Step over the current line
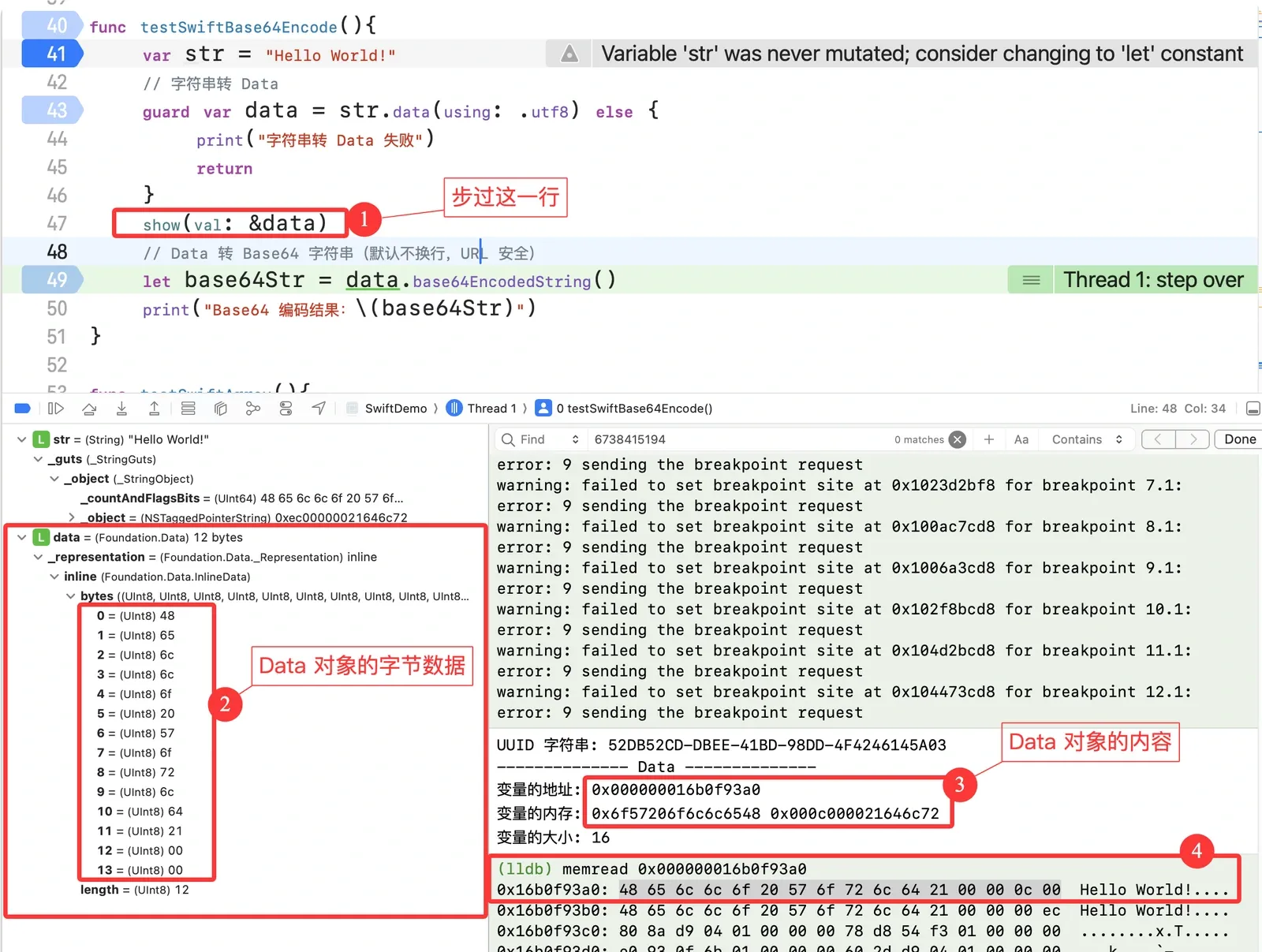The width and height of the screenshot is (1262, 952). pyautogui.click(x=89, y=409)
